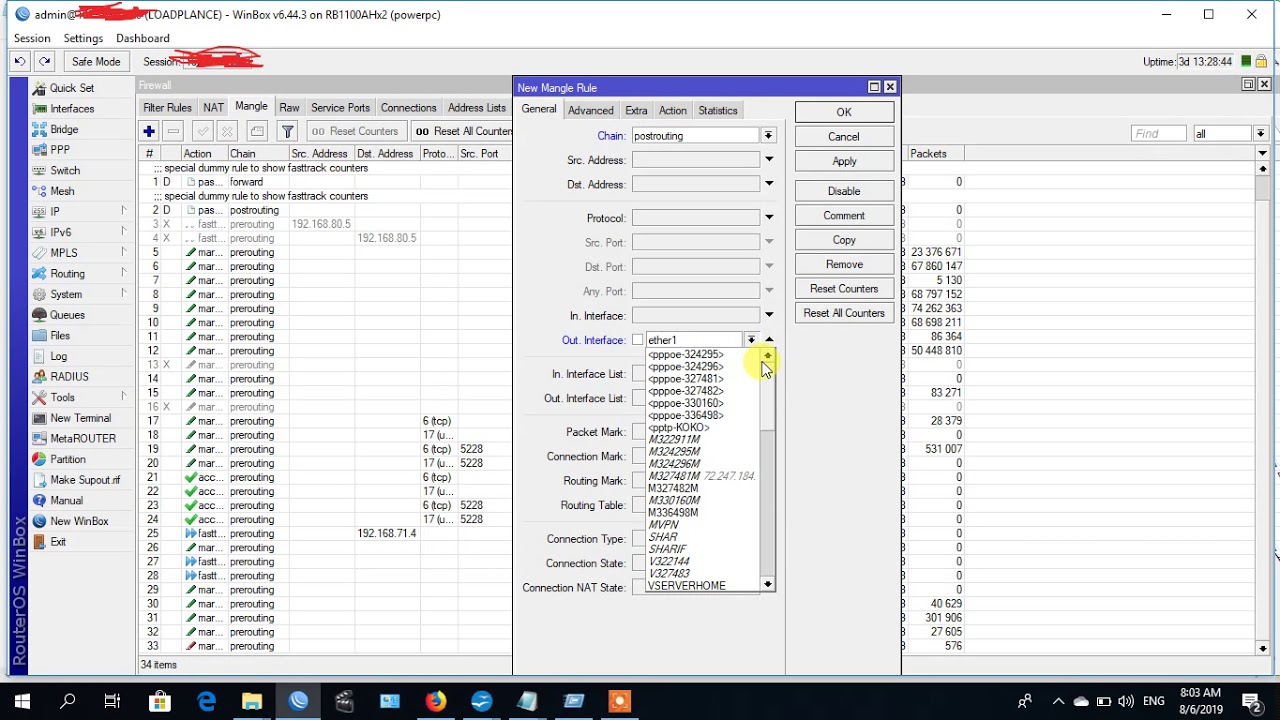Open the PPP section icon
Image resolution: width=1280 pixels, height=720 pixels.
[x=39, y=150]
